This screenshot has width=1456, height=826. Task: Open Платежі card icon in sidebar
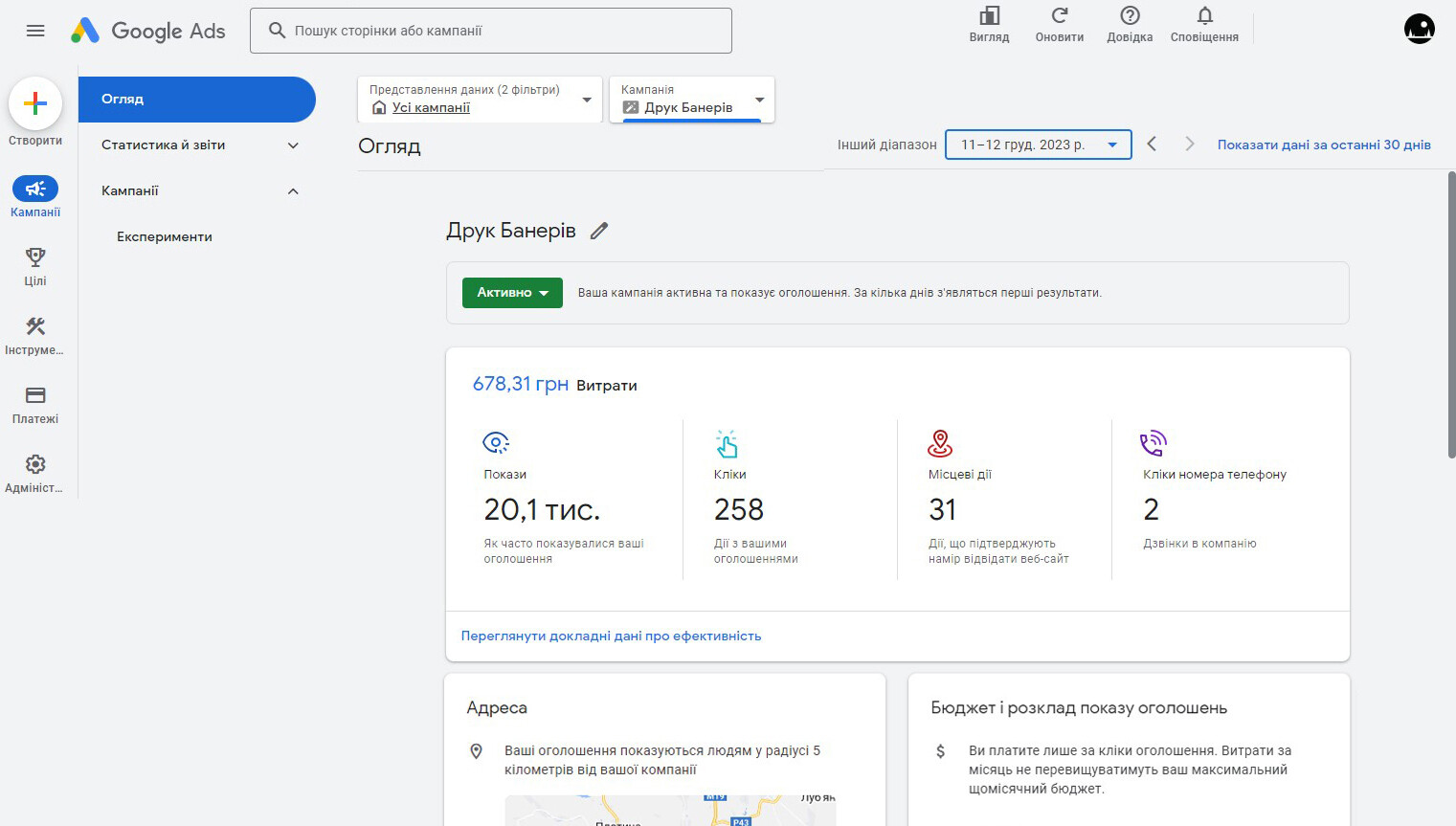[x=35, y=395]
